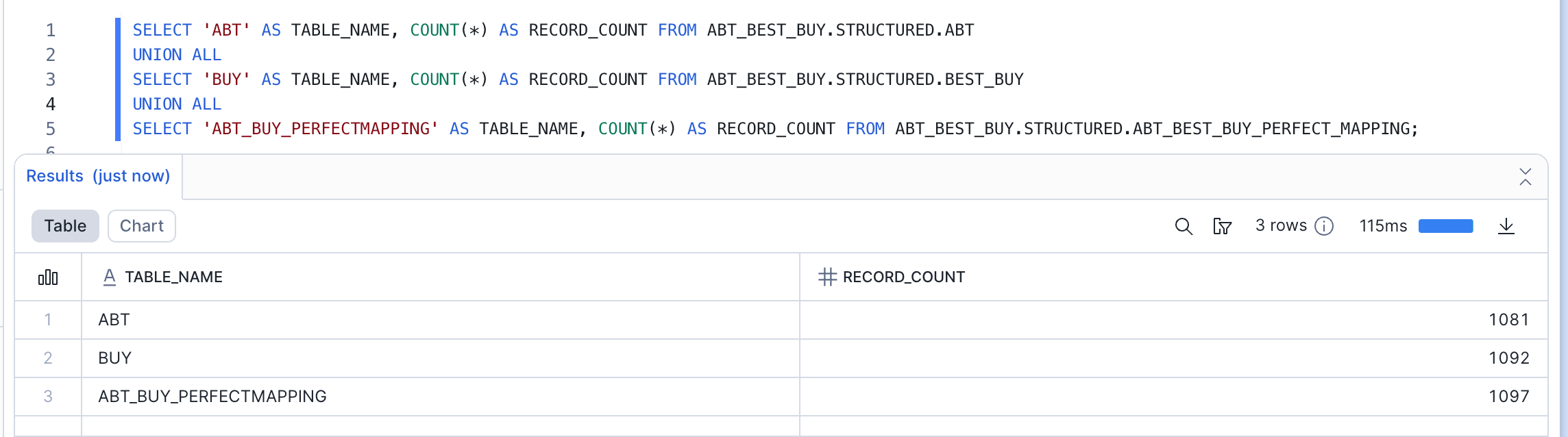Select result row number 1
The width and height of the screenshot is (1568, 437).
[x=48, y=320]
